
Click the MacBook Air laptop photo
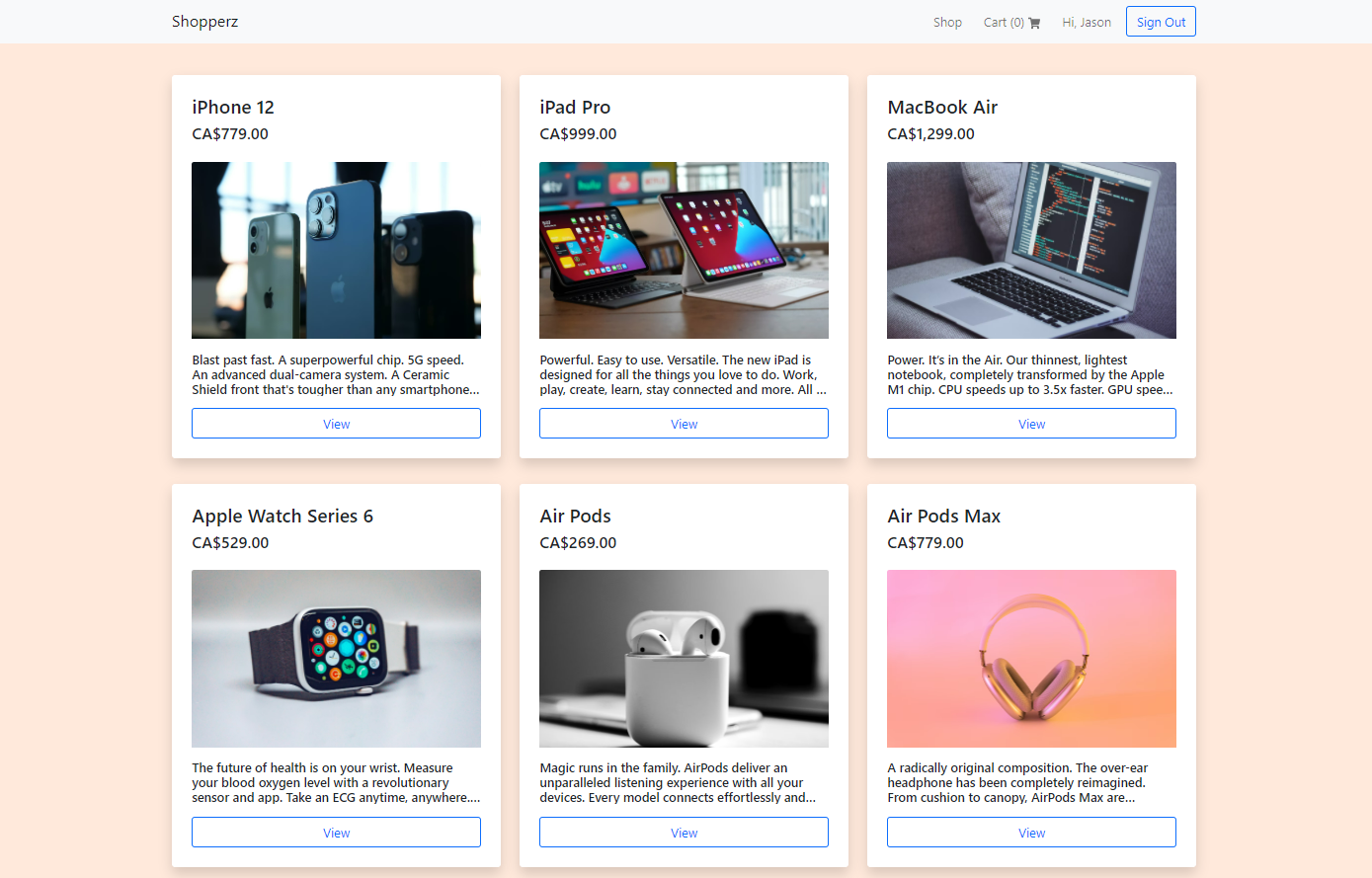(x=1031, y=250)
